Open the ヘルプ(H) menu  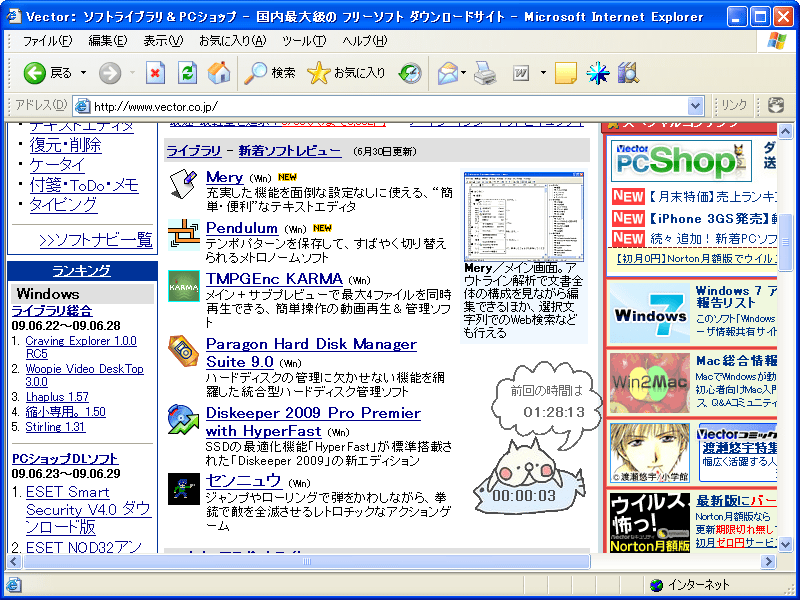(365, 41)
